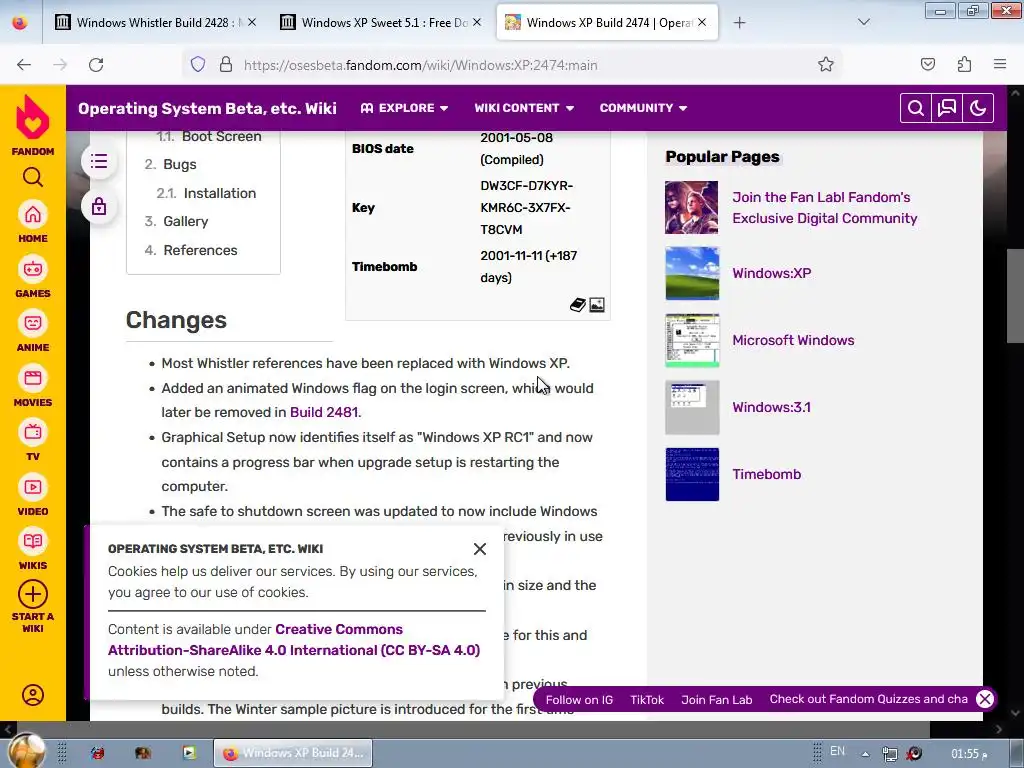The image size is (1024, 768).
Task: Expand the Wiki Content menu
Action: pos(524,108)
